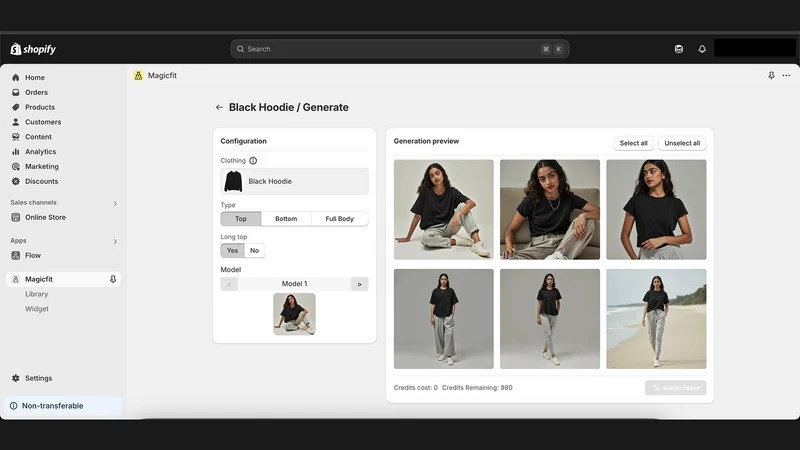Open notifications bell in top bar
800x450 pixels.
tap(702, 49)
